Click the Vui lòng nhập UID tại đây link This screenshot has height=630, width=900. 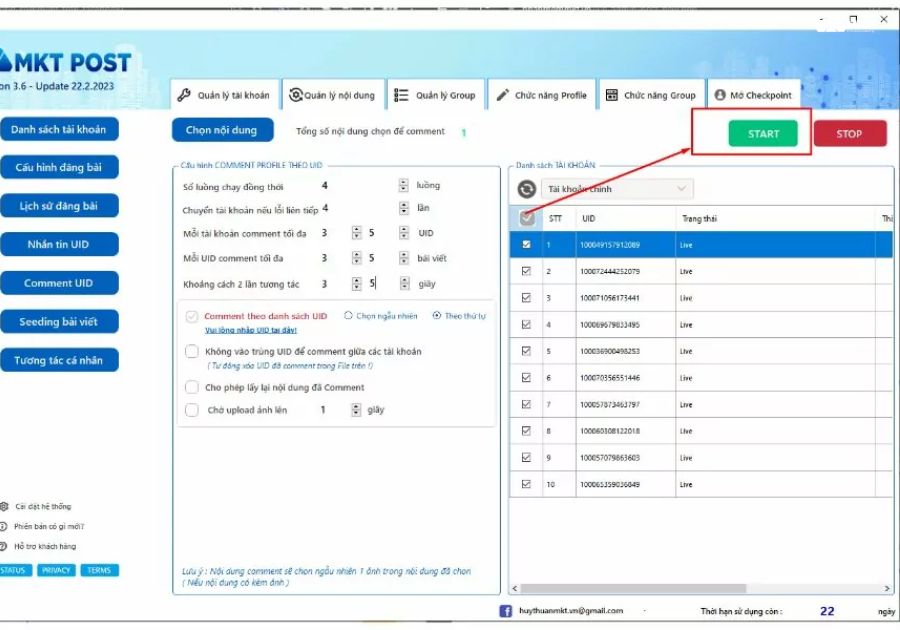tap(251, 330)
